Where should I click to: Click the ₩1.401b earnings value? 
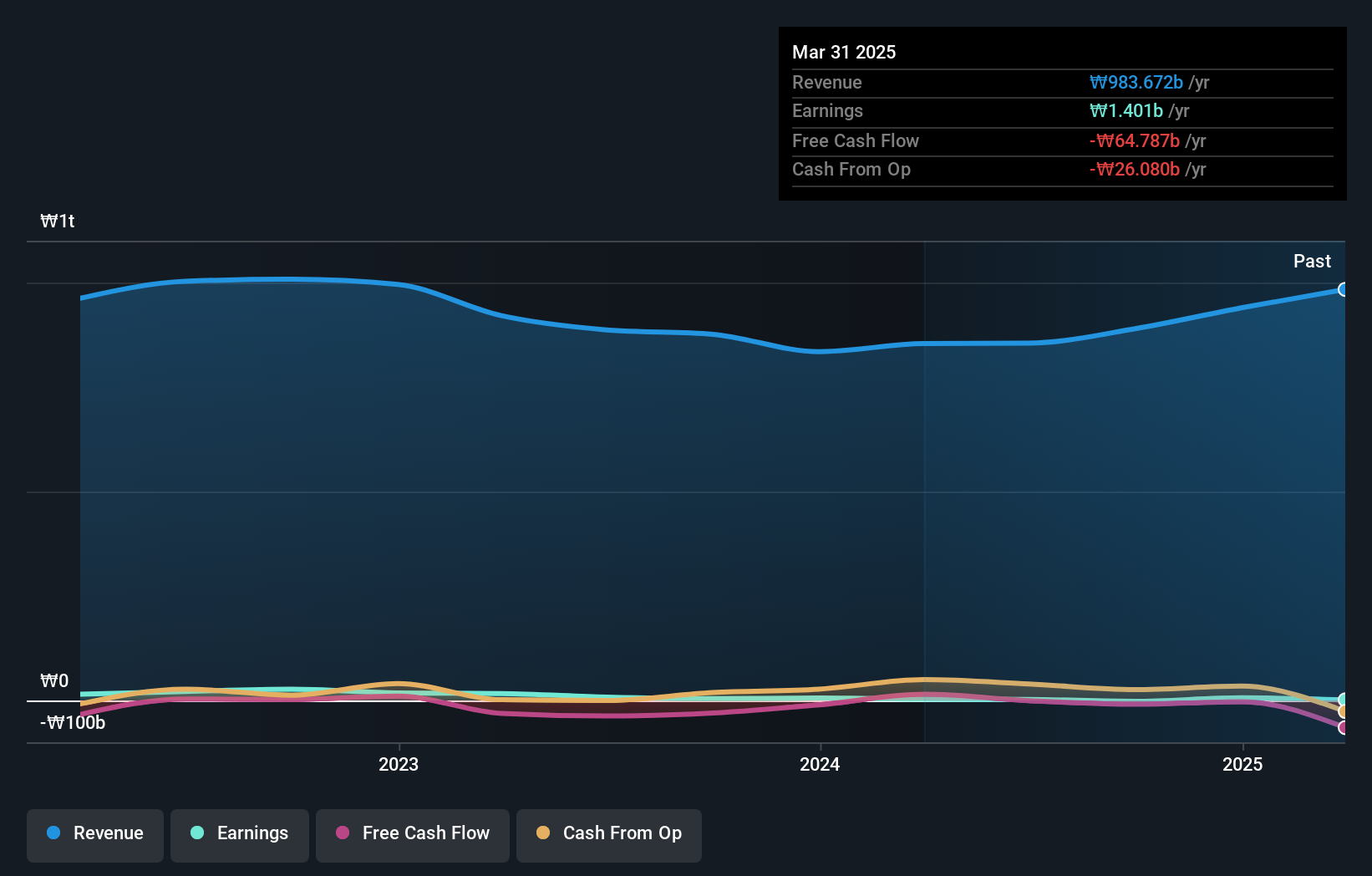[1126, 110]
